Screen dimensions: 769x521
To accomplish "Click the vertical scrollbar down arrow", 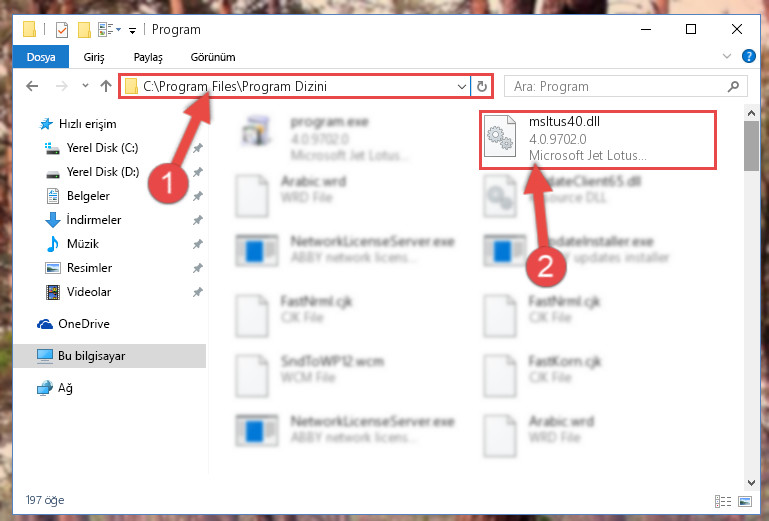I will (751, 483).
